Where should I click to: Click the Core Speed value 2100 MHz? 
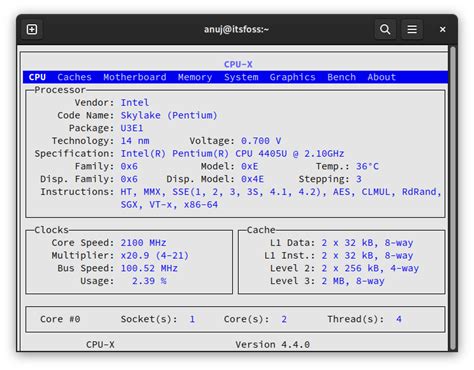[143, 243]
